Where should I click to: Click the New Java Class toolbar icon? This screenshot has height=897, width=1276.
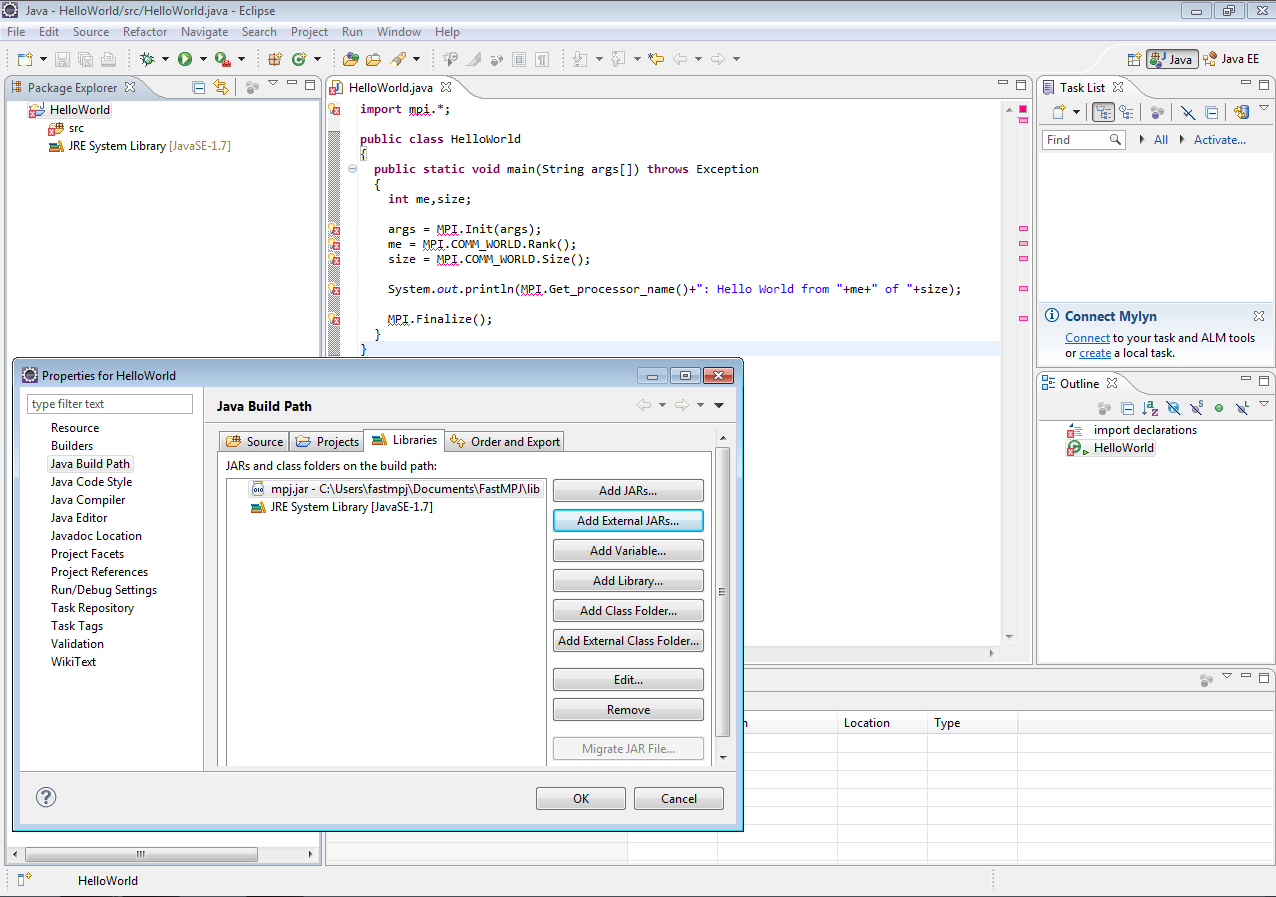pos(299,59)
